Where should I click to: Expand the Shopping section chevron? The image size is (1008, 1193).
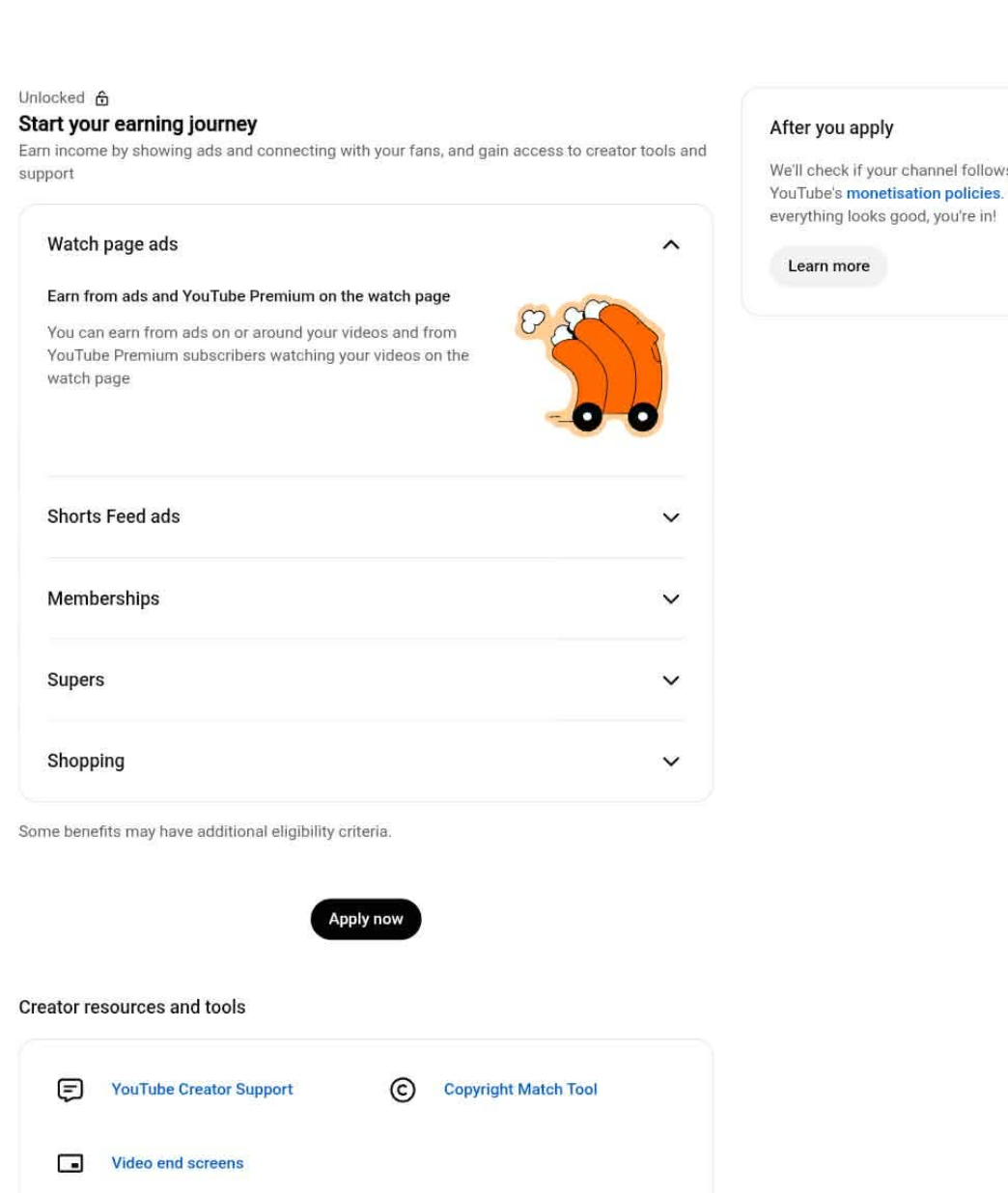671,762
